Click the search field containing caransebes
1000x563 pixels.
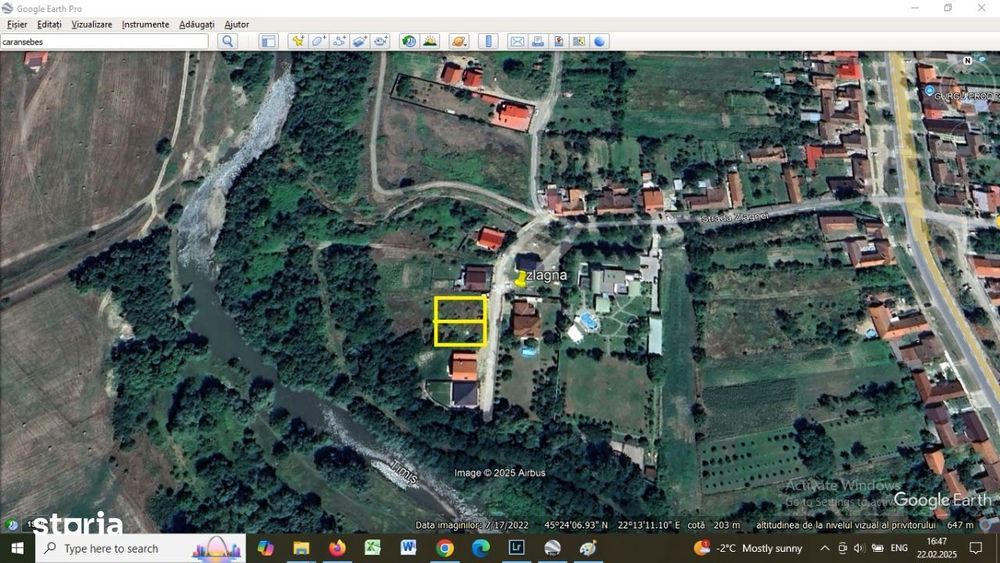(x=104, y=41)
